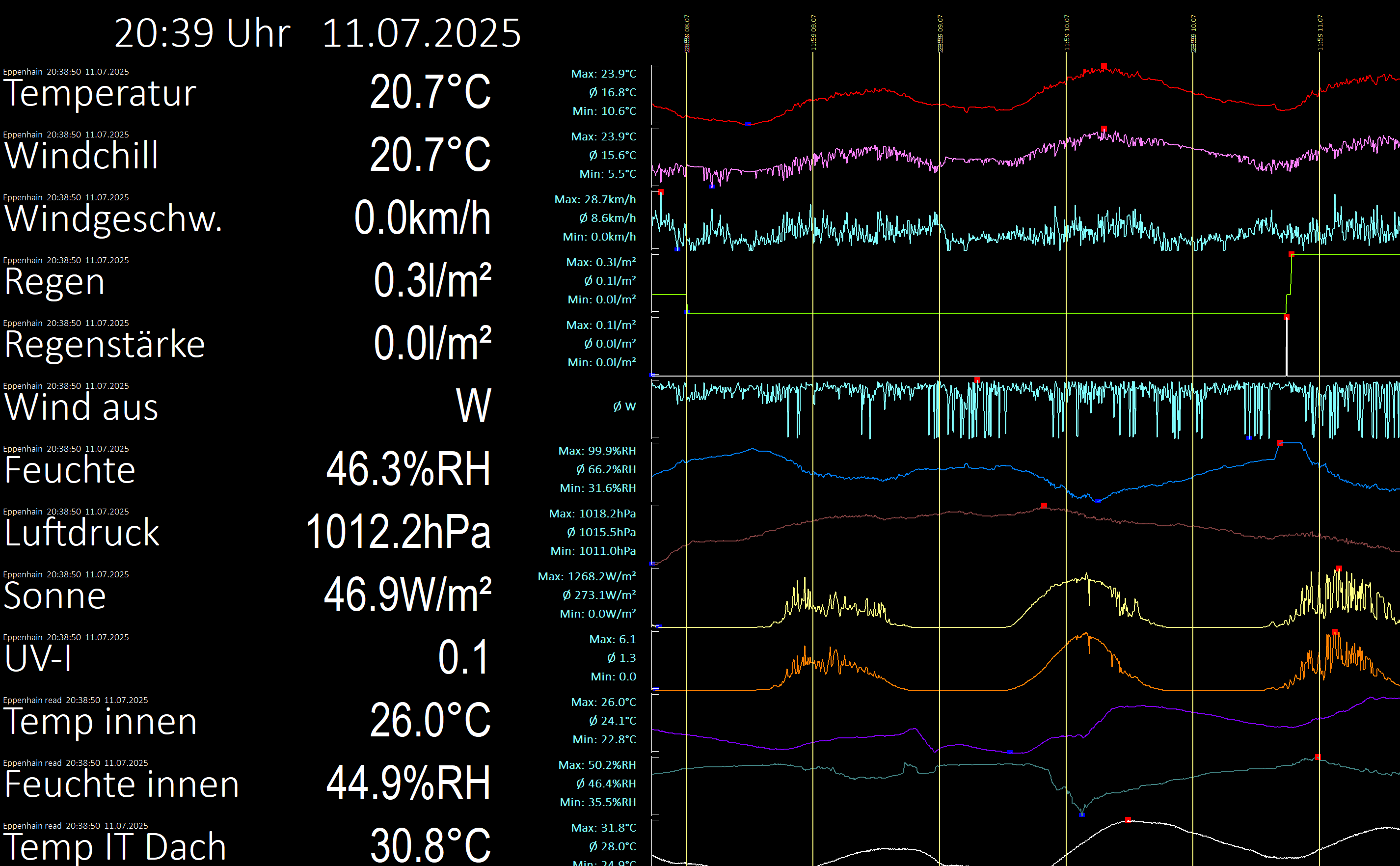Image resolution: width=1400 pixels, height=866 pixels.
Task: Click "Min: 5.5°C" windchill statistic
Action: (608, 174)
